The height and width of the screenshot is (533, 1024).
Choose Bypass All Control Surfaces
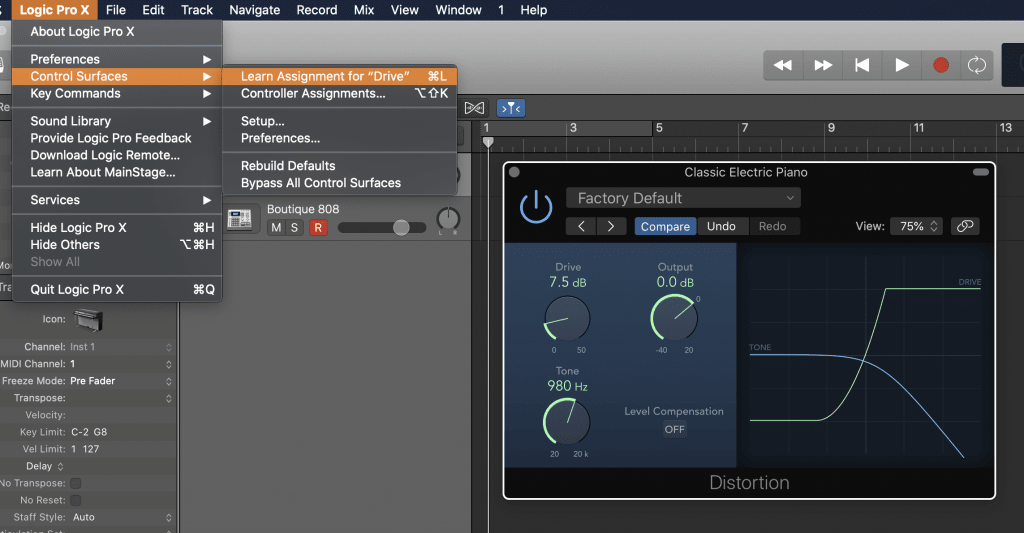click(340, 183)
